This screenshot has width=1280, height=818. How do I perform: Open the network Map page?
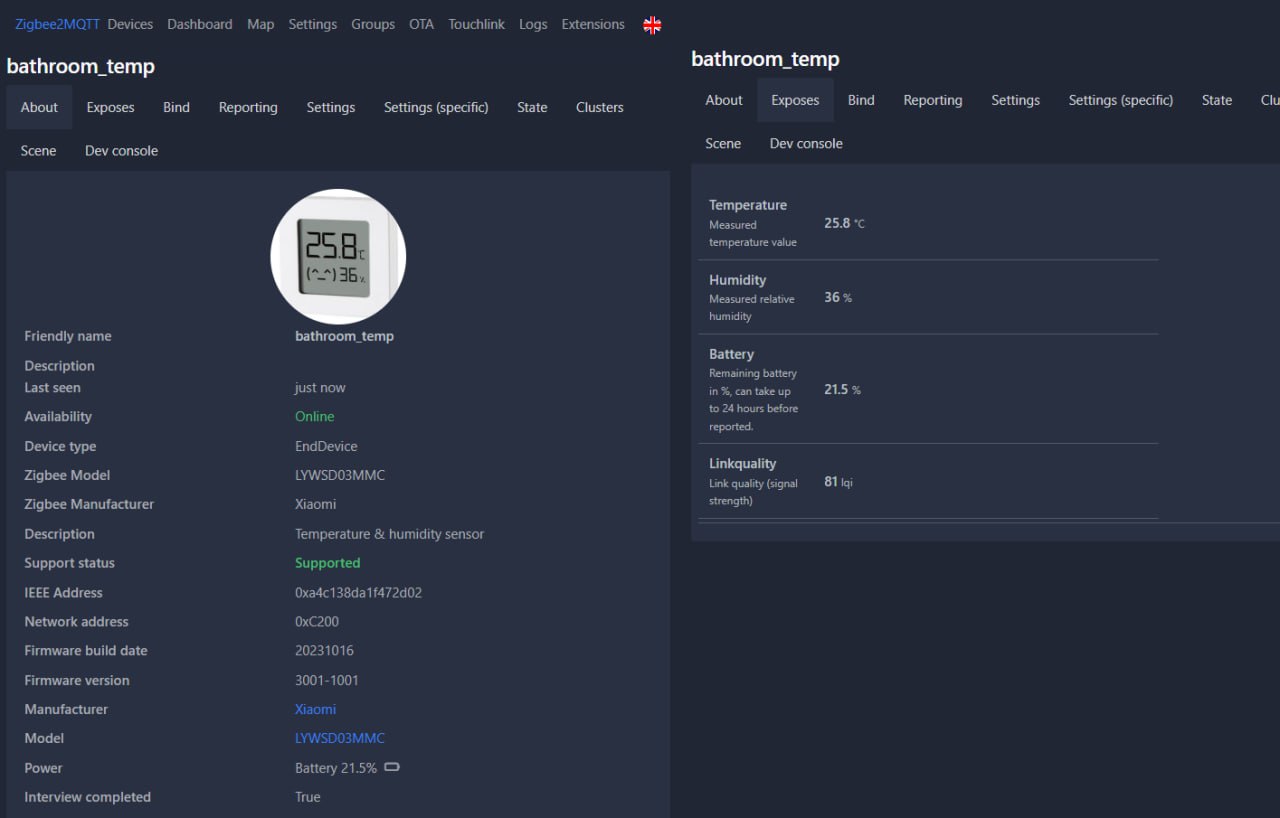[x=260, y=24]
